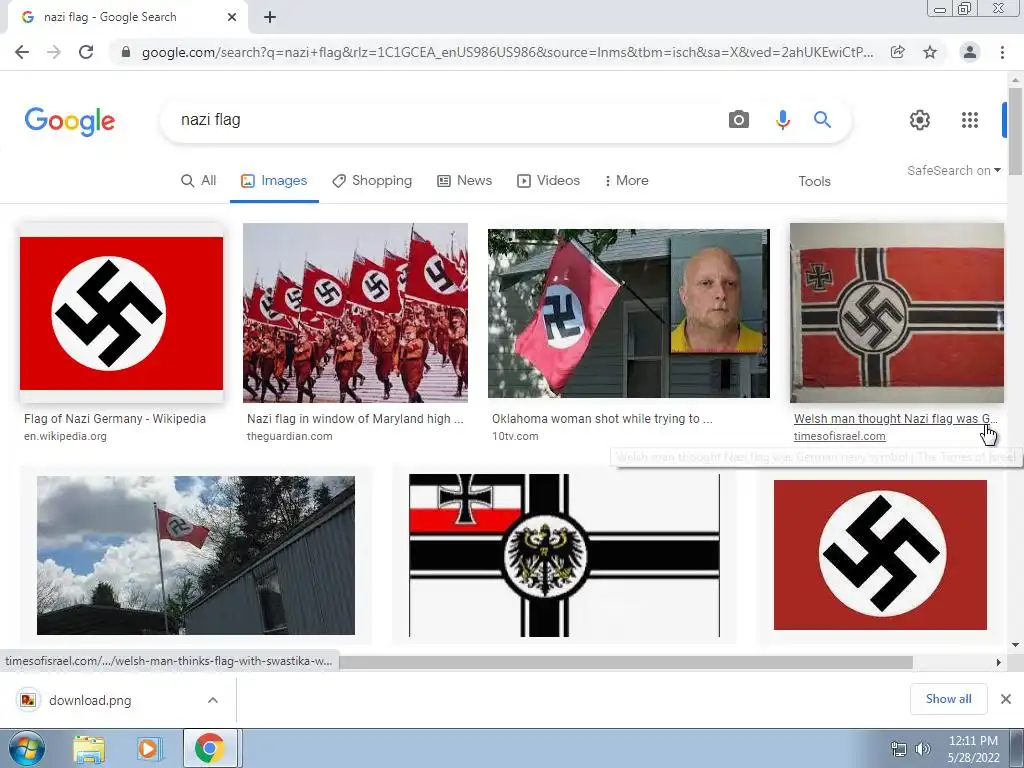Open the en.wikipedia.org source link
Screen dimensions: 1024x768
65,436
